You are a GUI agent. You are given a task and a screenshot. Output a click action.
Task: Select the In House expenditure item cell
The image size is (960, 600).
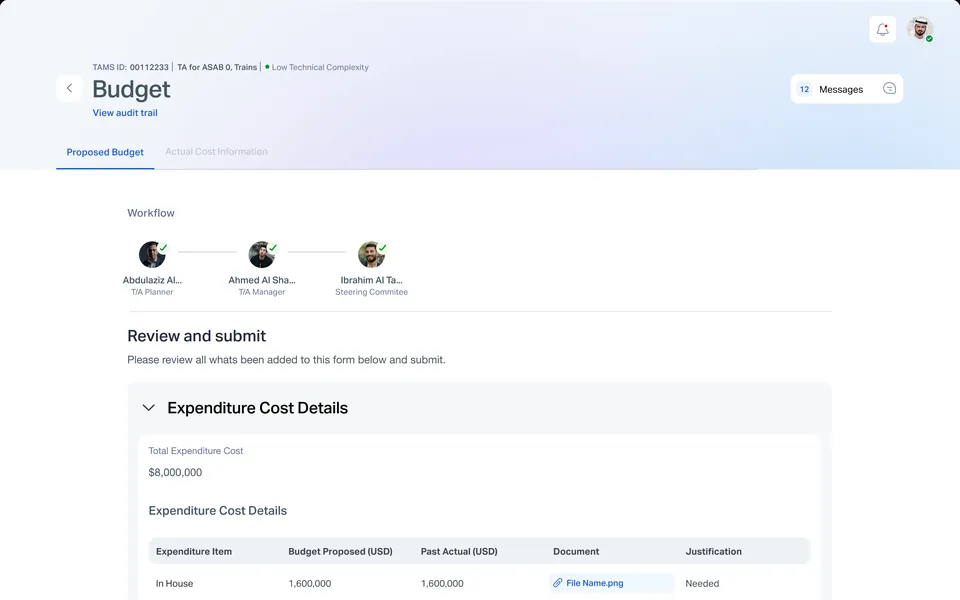[174, 583]
